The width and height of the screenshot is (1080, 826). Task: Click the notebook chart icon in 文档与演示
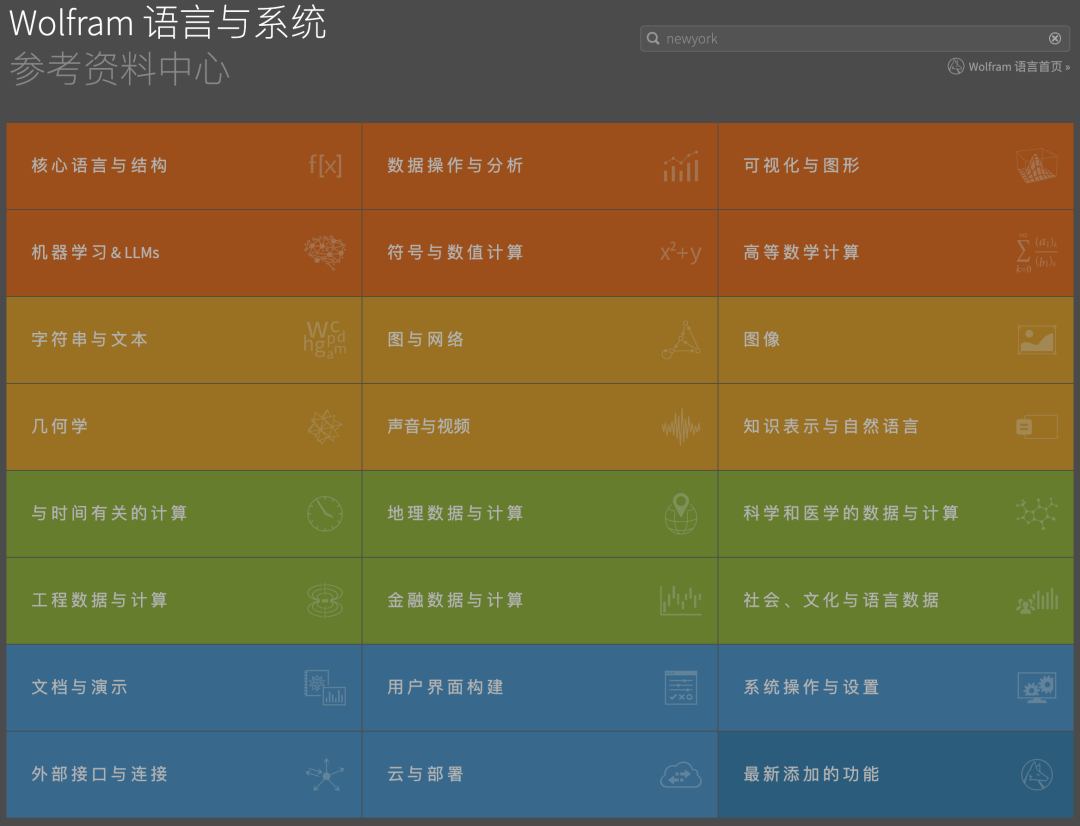(325, 688)
